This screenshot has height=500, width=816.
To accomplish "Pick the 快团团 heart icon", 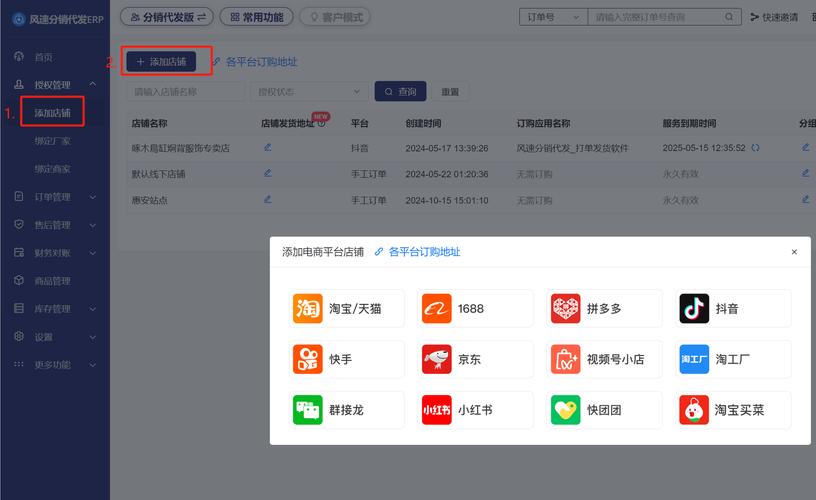I will tap(566, 410).
